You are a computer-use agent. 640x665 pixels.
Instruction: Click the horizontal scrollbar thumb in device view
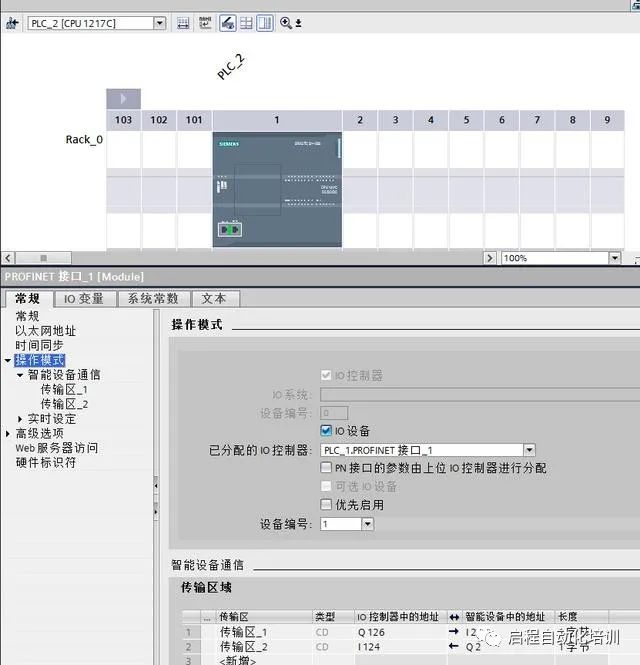tap(43, 258)
